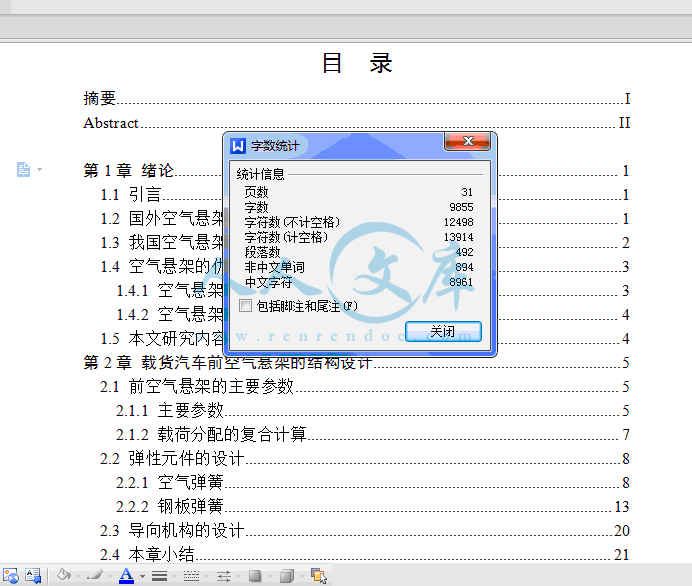Click the 目录 heading text
692x586 pixels.
point(357,63)
